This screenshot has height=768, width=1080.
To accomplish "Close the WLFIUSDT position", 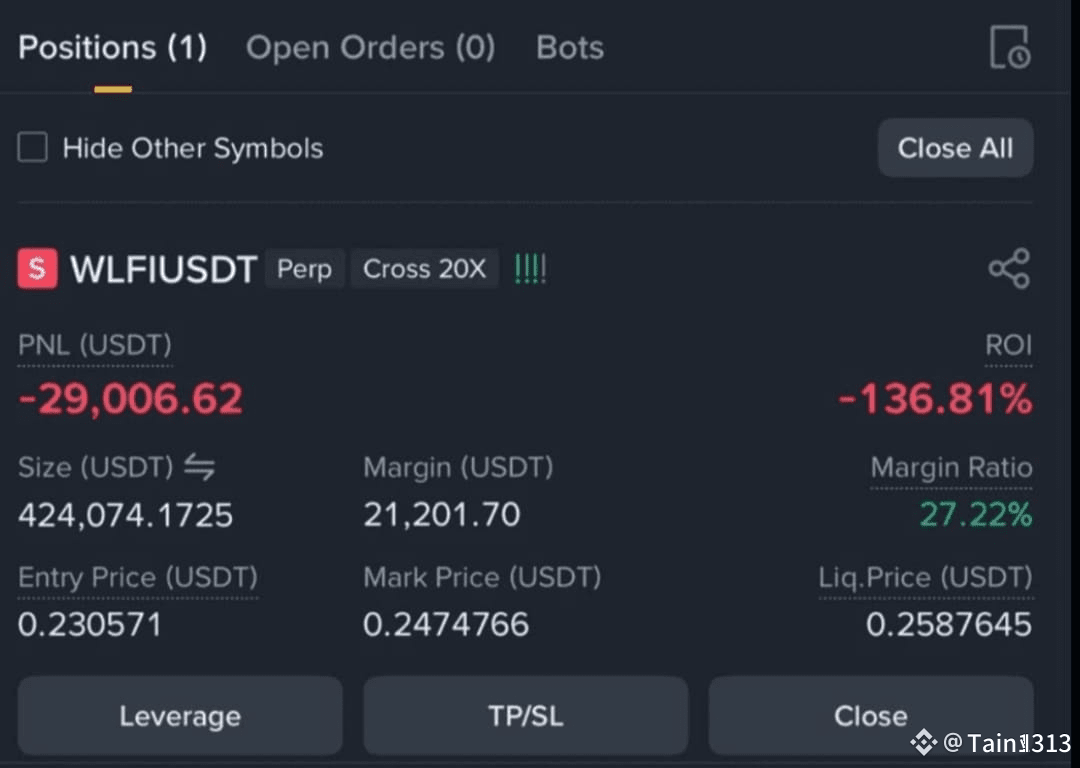I will [871, 716].
